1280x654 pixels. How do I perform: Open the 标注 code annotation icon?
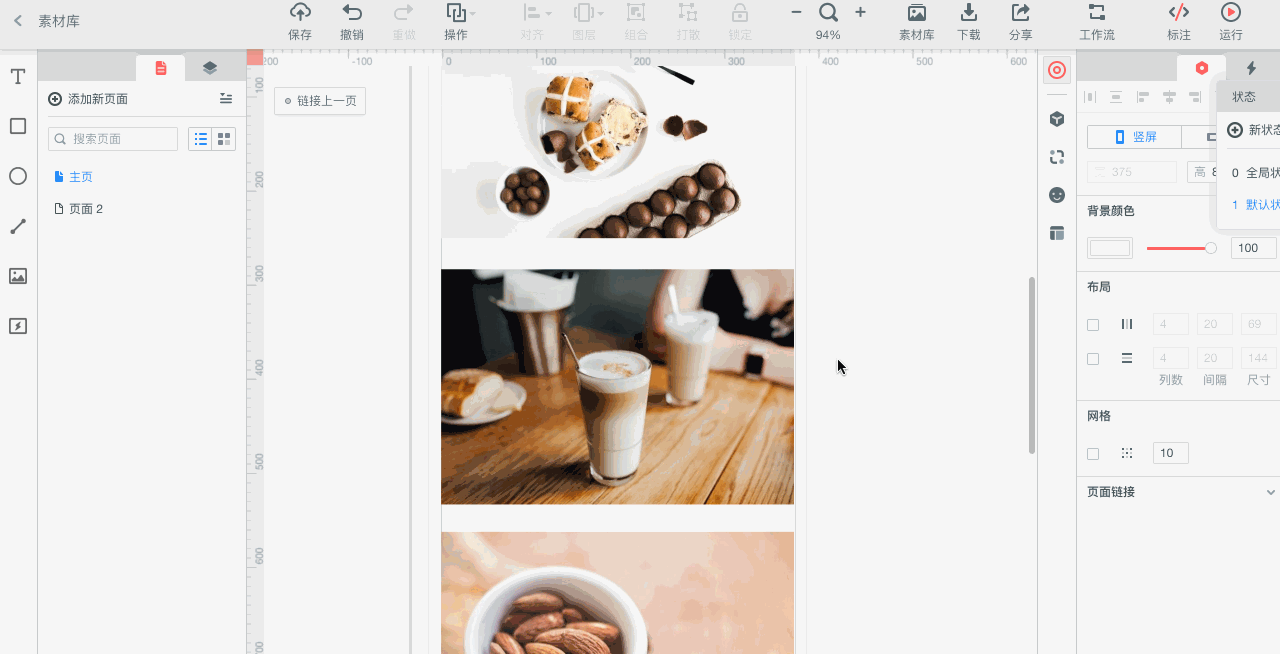click(1179, 12)
